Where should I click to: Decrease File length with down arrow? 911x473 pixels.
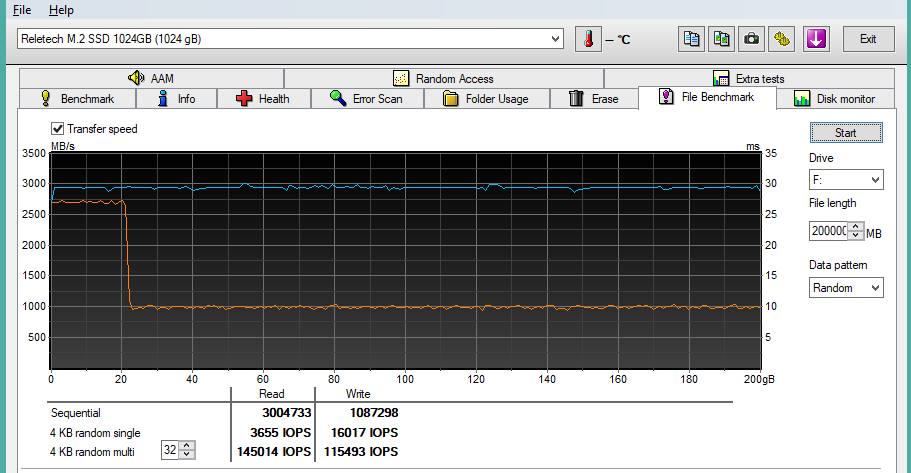(x=855, y=235)
